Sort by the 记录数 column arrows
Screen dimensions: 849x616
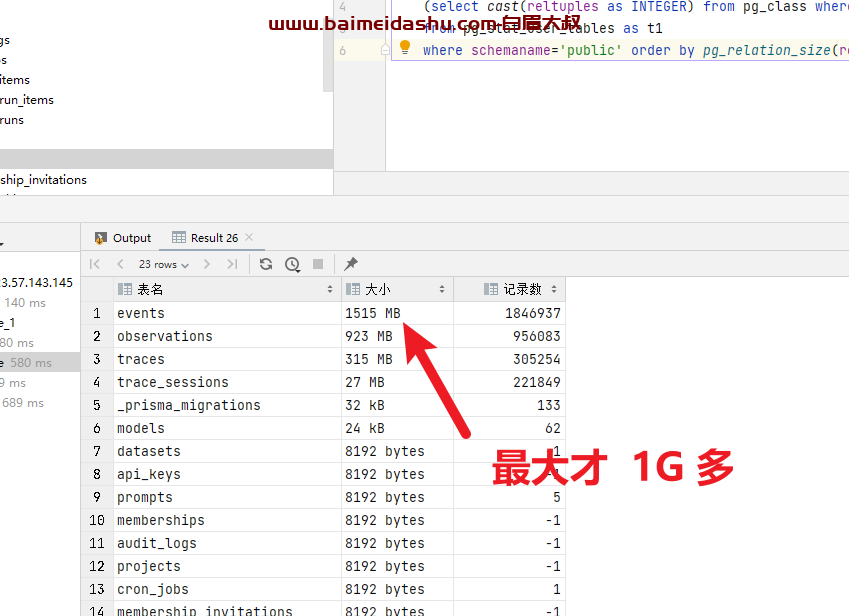pos(554,290)
